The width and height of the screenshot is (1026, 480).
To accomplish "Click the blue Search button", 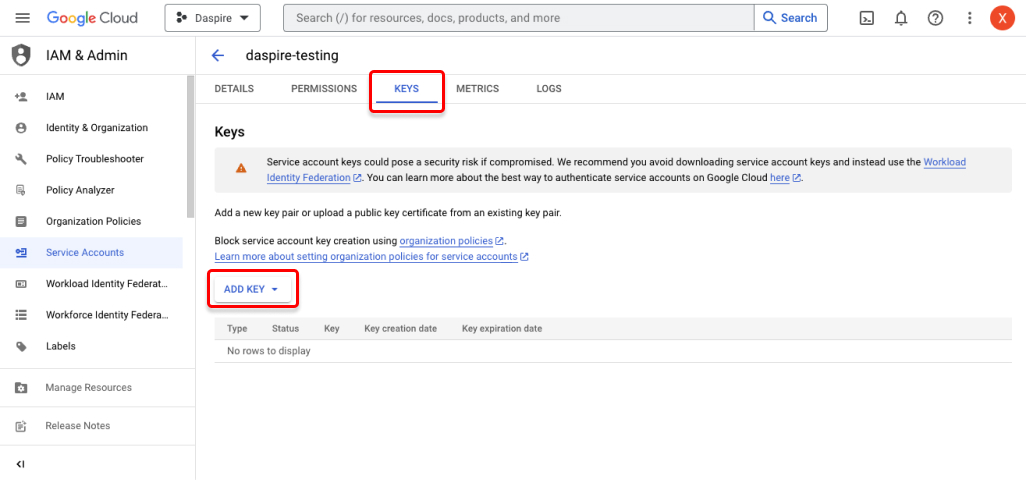I will tap(790, 18).
